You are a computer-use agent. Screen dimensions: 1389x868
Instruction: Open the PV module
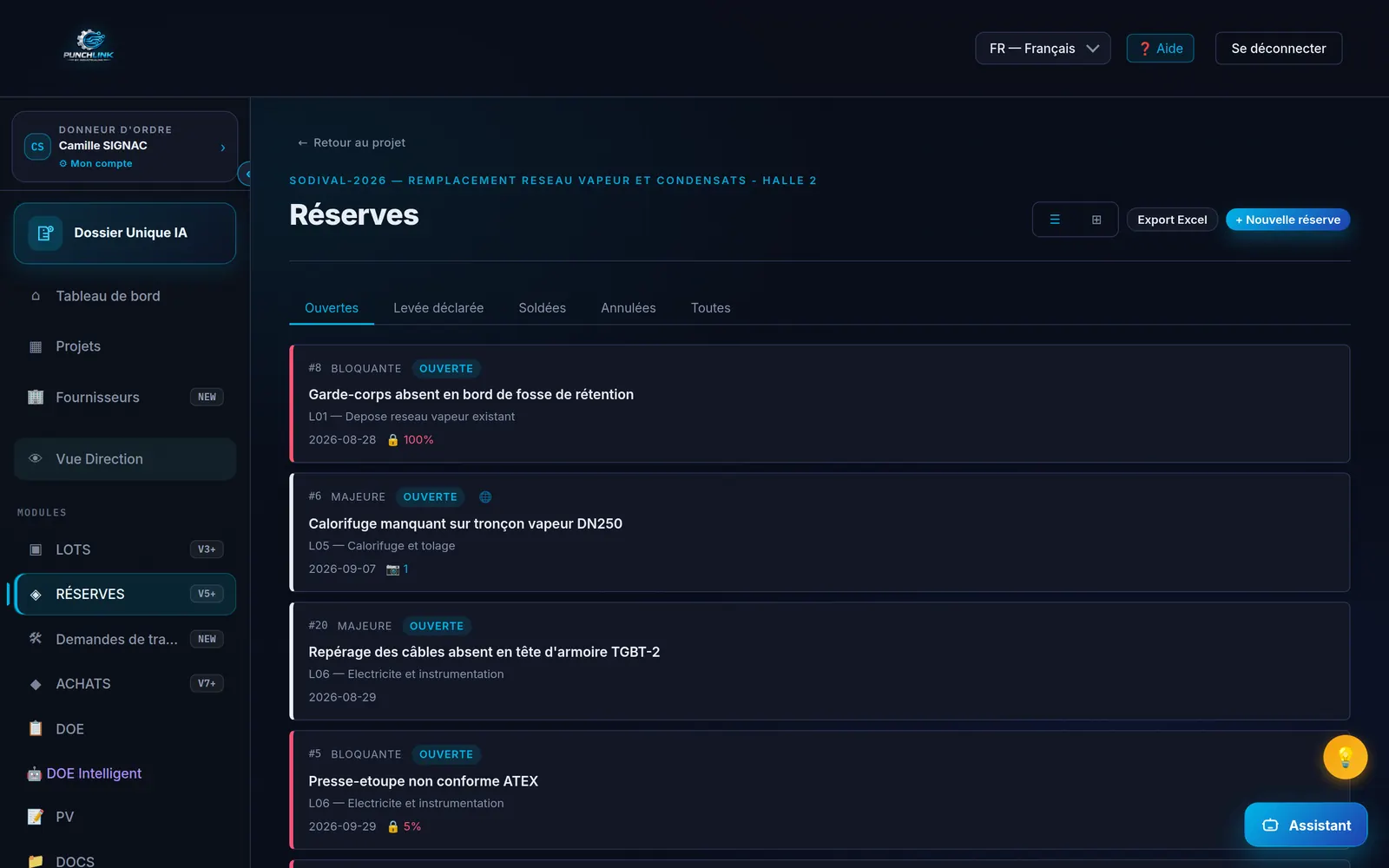(x=125, y=817)
